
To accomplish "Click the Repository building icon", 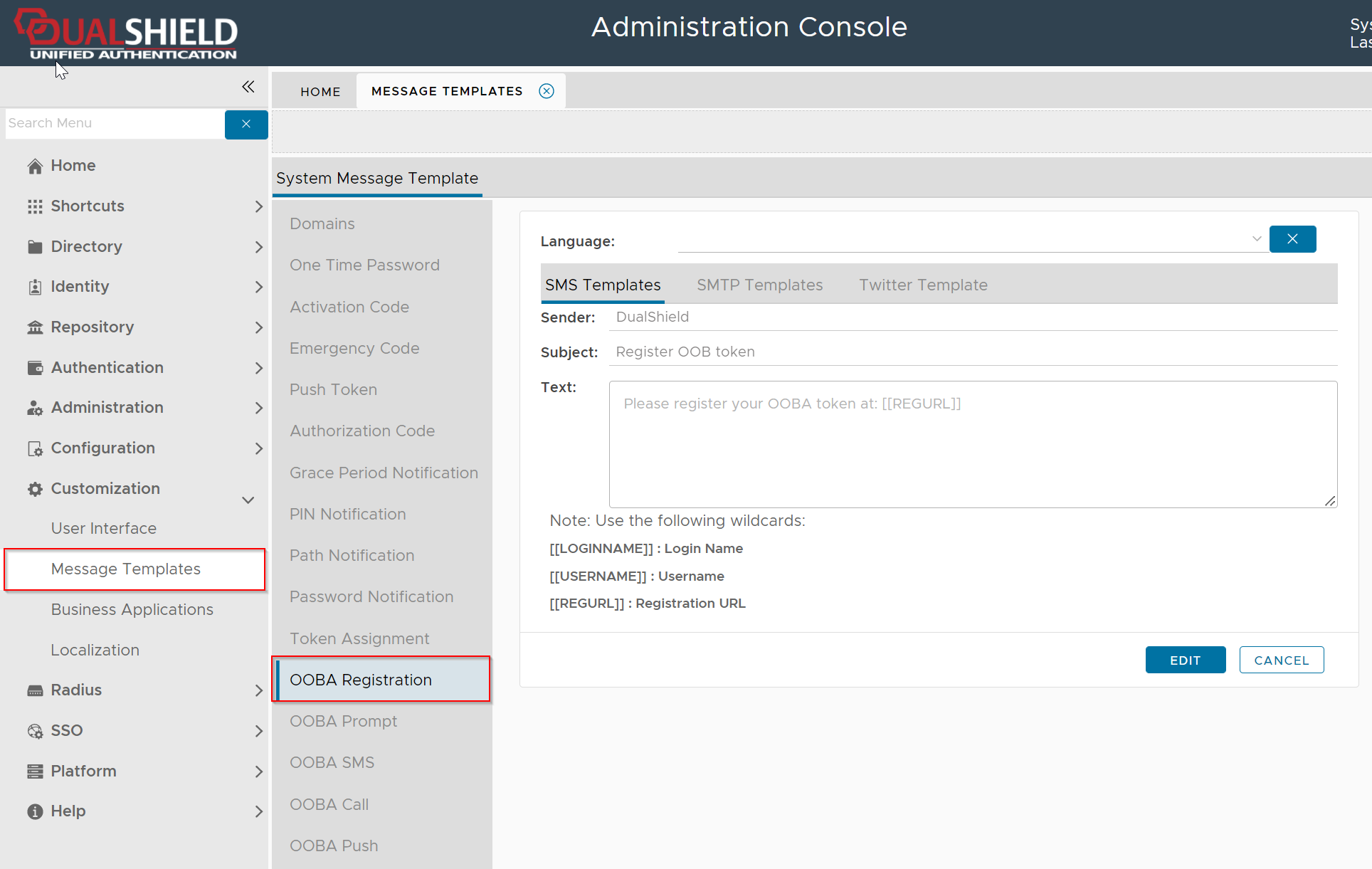I will click(x=35, y=327).
